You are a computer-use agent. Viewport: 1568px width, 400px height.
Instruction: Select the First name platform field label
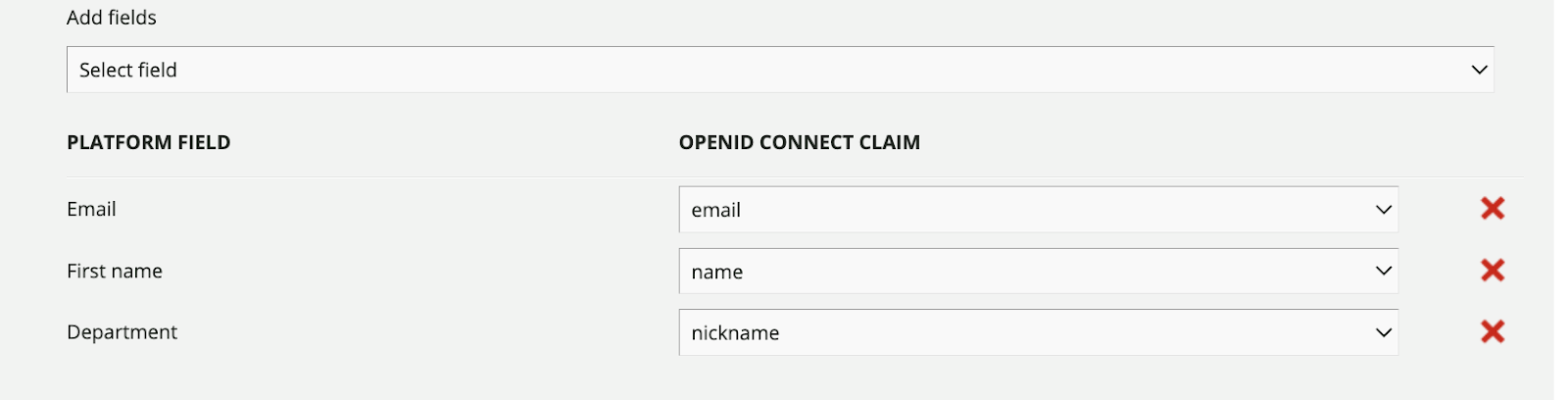point(115,271)
